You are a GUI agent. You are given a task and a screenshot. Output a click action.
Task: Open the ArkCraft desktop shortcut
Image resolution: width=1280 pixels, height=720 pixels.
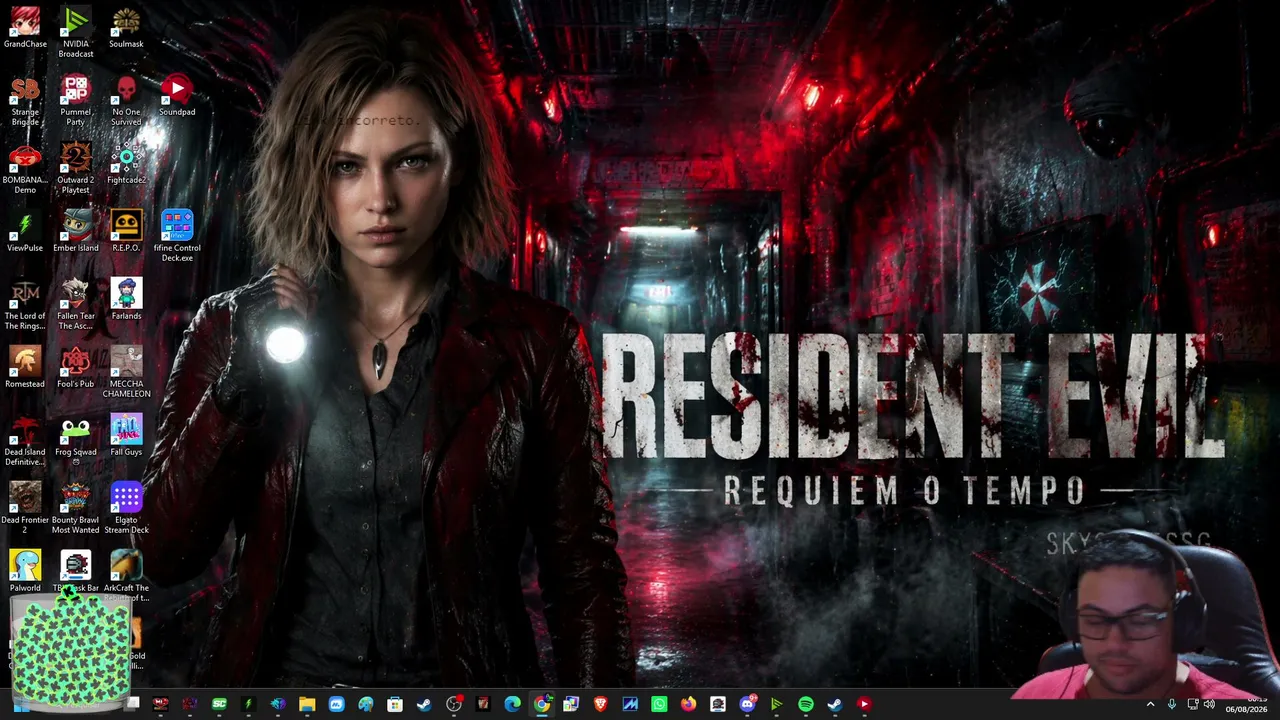point(126,577)
